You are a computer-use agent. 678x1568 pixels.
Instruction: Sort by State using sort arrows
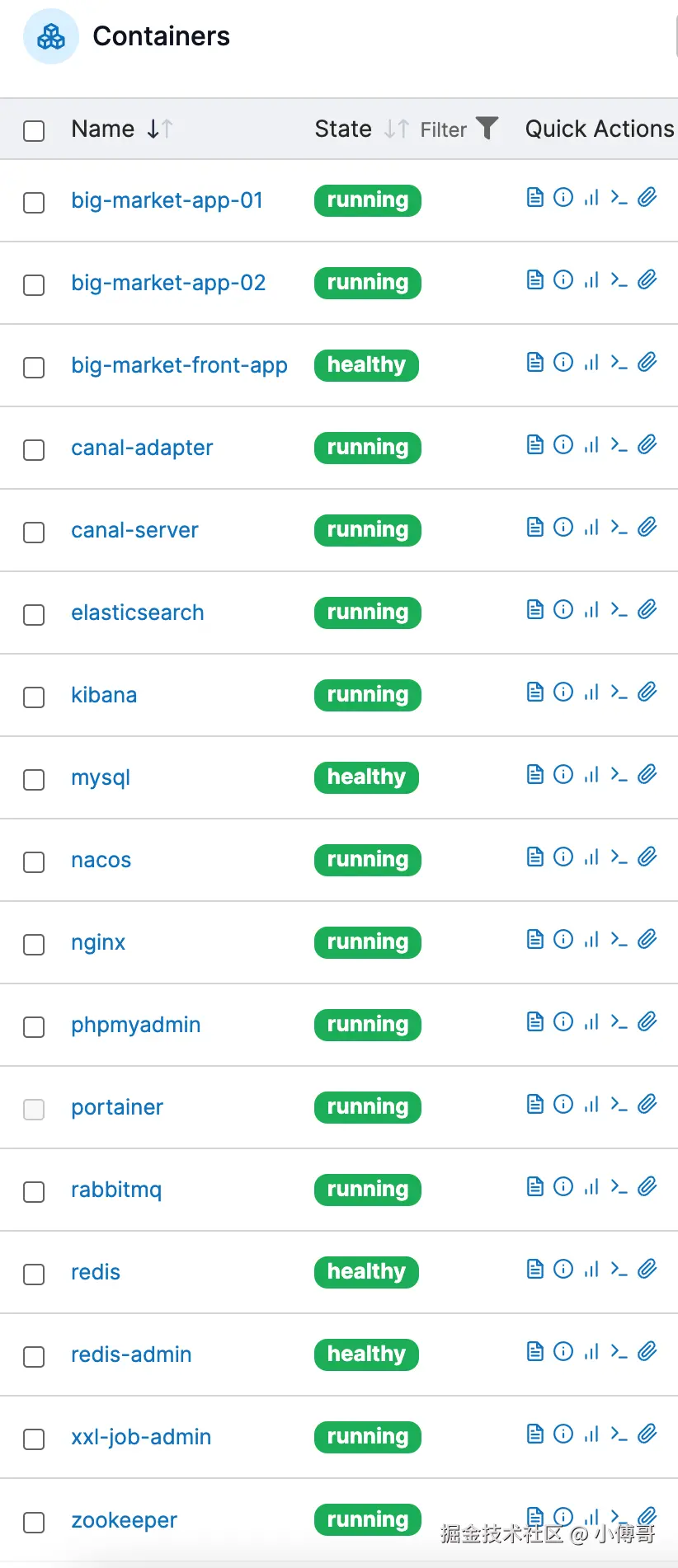coord(396,129)
